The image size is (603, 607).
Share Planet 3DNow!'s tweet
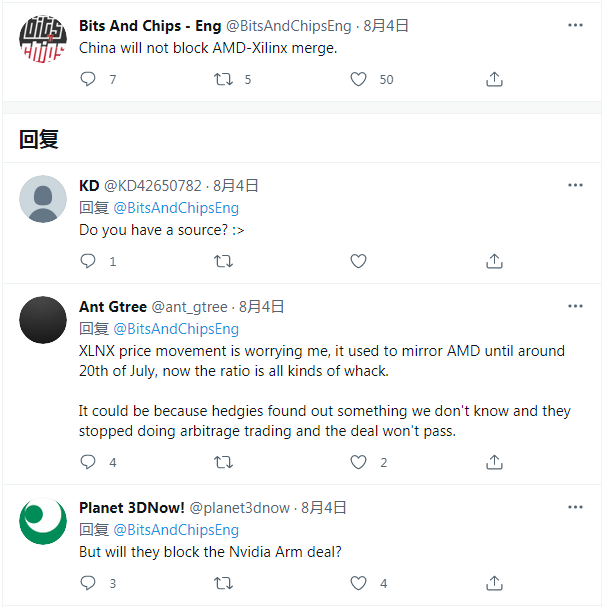coord(494,583)
